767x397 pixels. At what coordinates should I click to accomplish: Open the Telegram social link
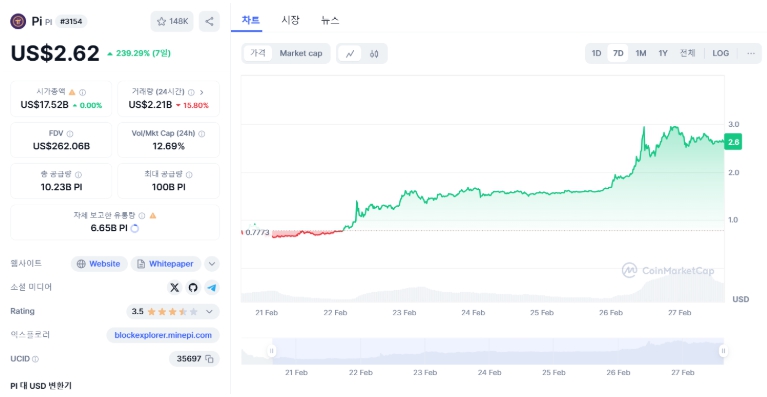pyautogui.click(x=212, y=287)
